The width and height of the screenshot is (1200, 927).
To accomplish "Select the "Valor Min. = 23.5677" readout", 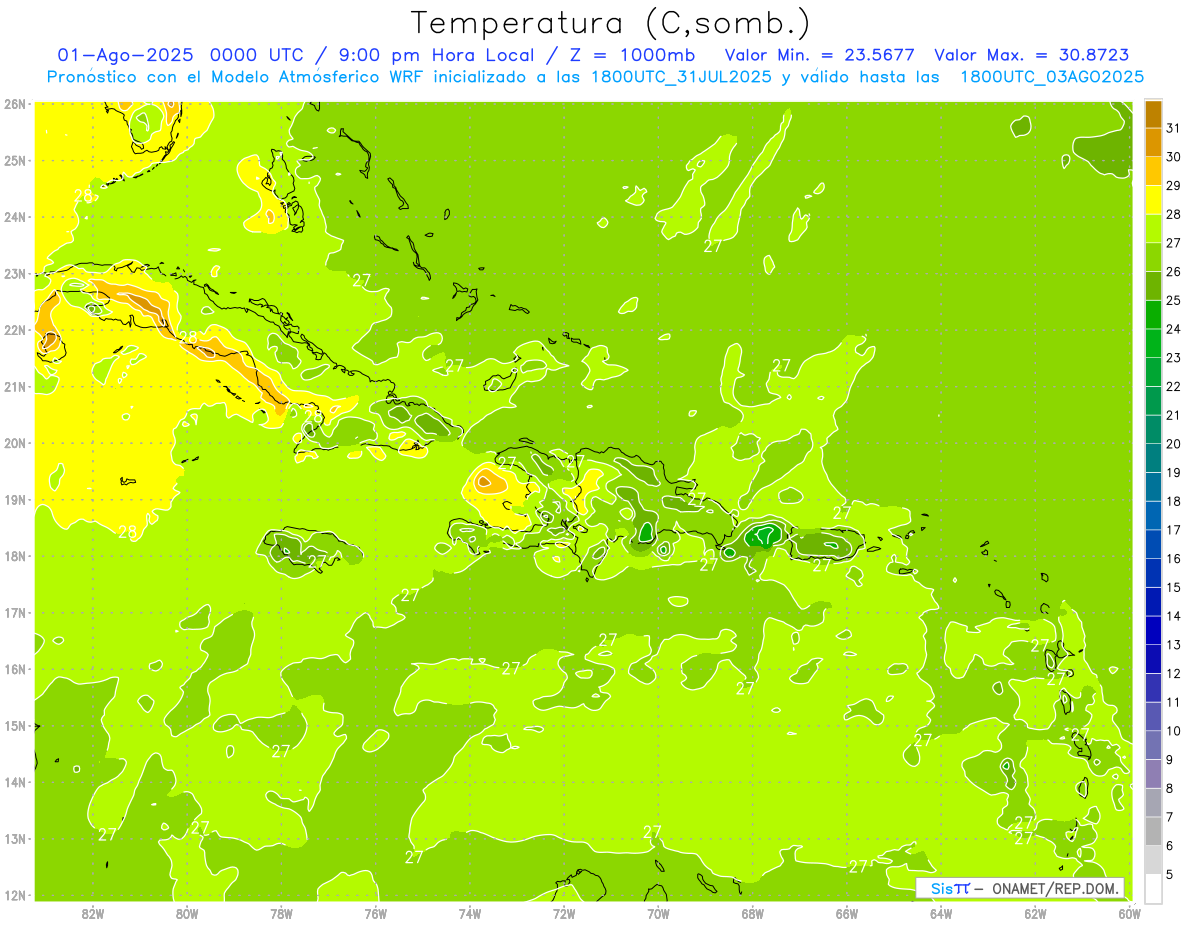I will [x=820, y=55].
